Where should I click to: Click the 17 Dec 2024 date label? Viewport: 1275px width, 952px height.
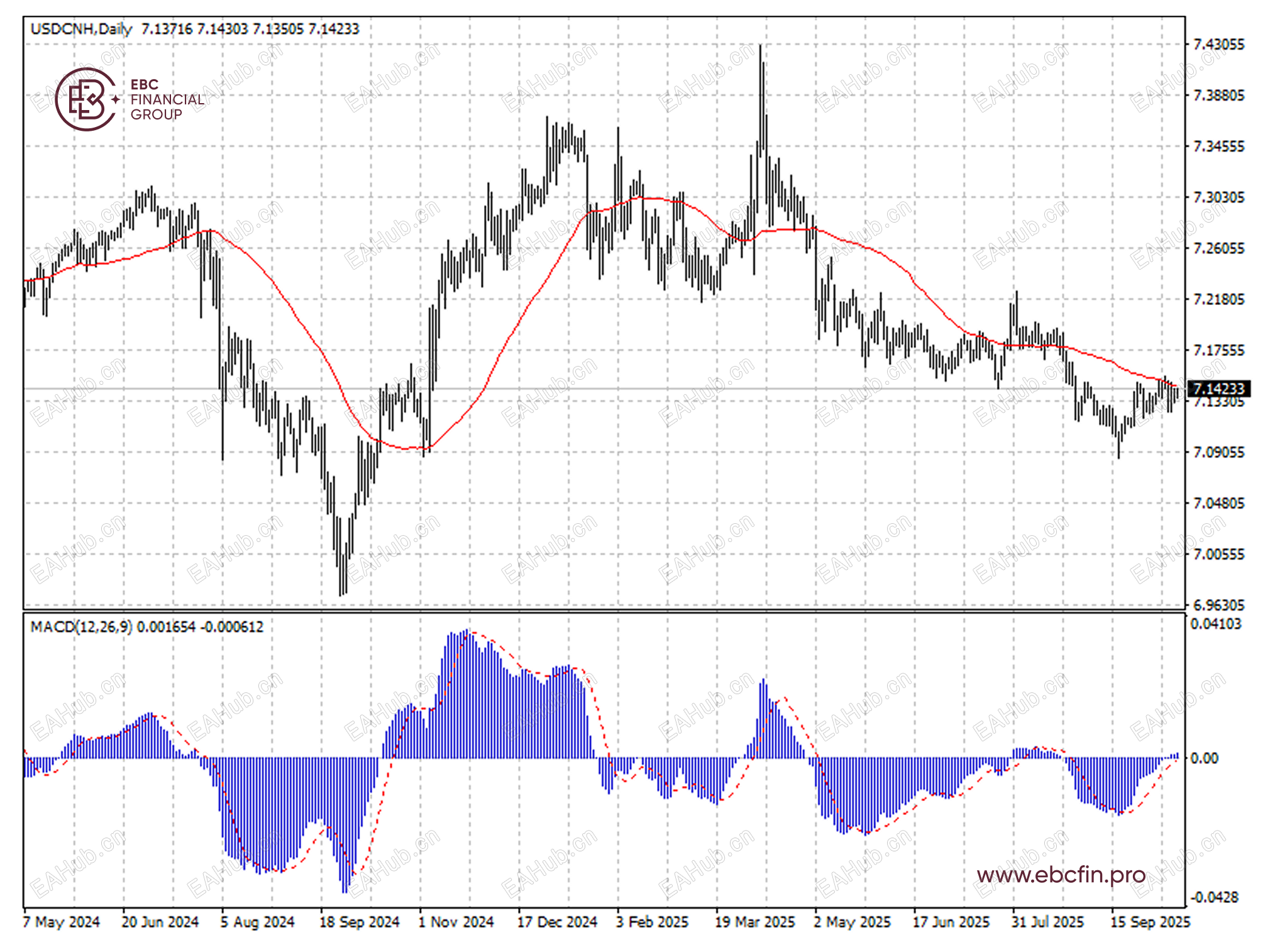[557, 922]
